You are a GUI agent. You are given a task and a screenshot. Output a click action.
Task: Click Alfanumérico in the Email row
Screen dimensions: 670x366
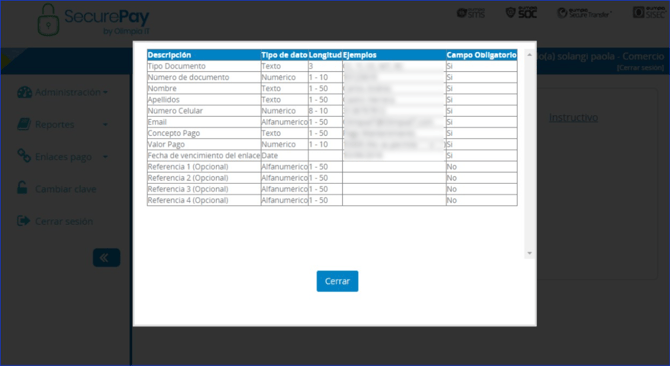point(284,122)
